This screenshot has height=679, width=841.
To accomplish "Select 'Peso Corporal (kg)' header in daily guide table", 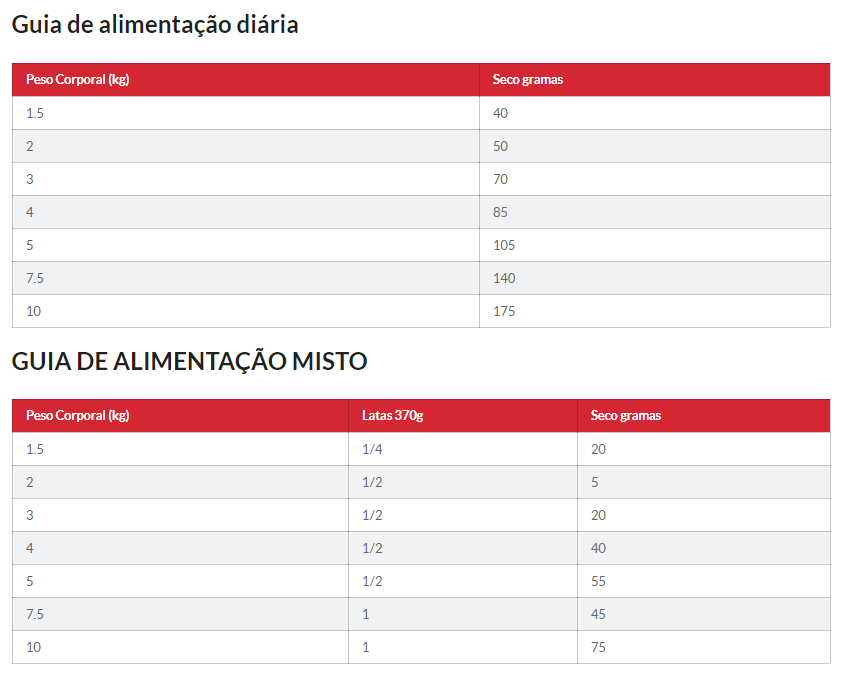I will click(77, 79).
